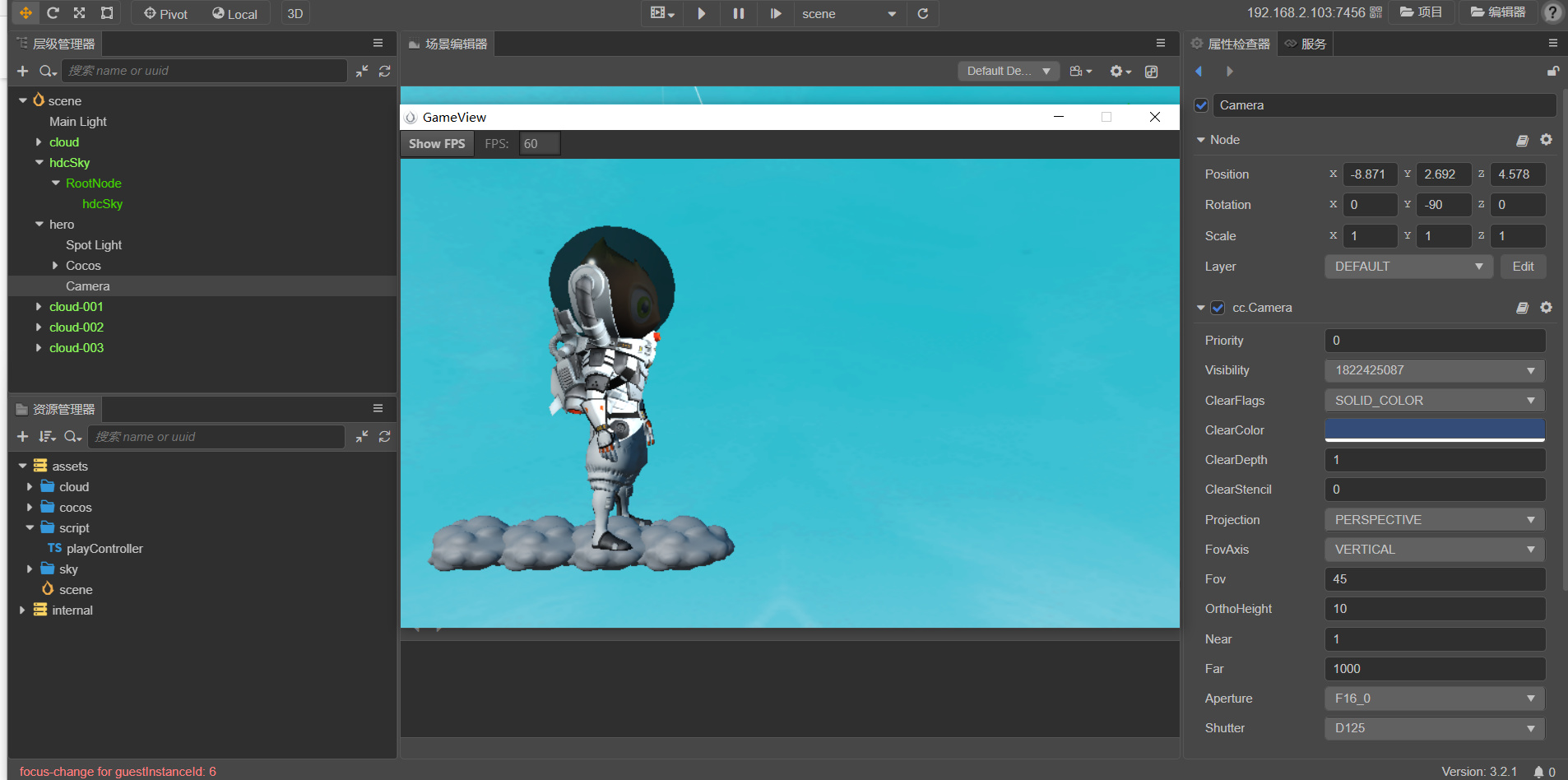1568x780 pixels.
Task: Click the 项目 folder button
Action: tap(1421, 12)
